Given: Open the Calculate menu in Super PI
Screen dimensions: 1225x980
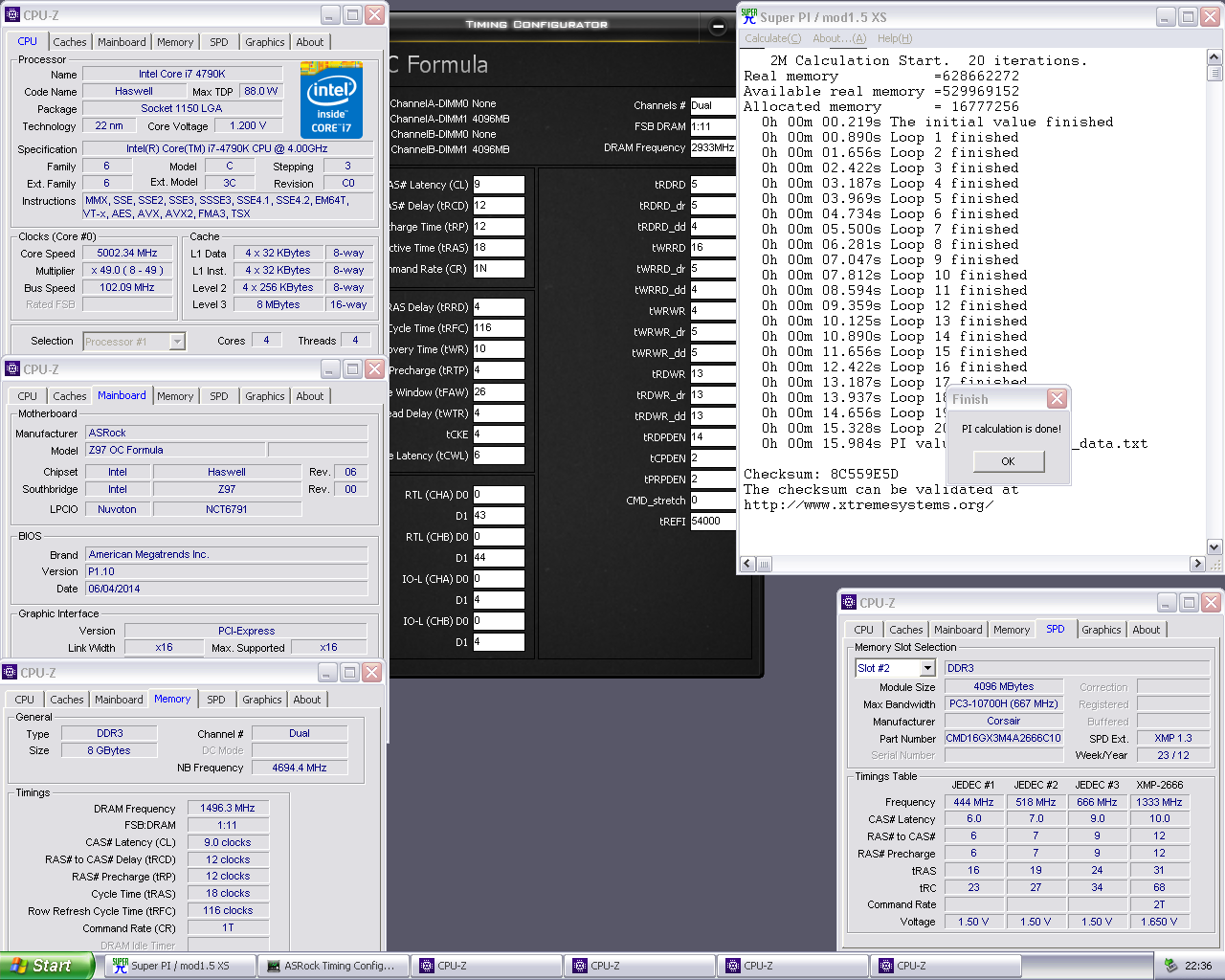Looking at the screenshot, I should pos(772,38).
